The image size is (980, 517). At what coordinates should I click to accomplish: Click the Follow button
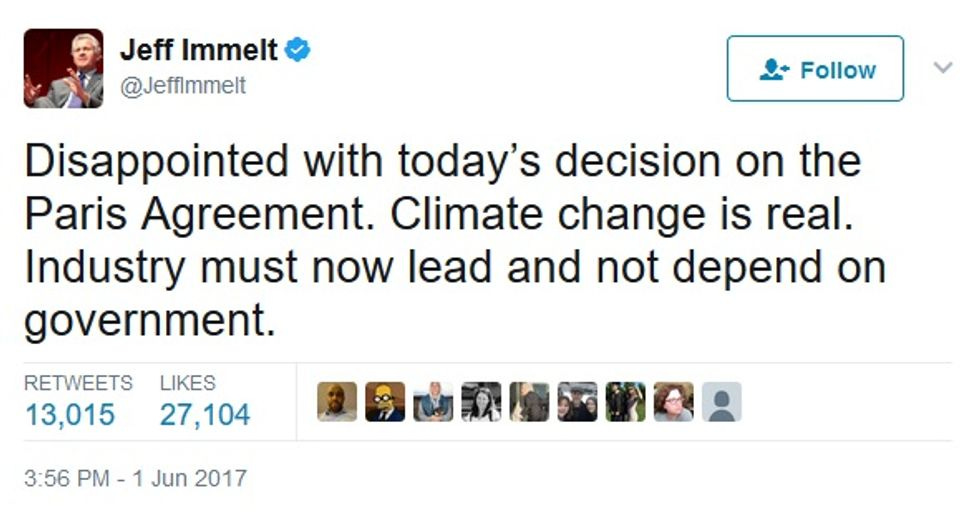point(815,69)
